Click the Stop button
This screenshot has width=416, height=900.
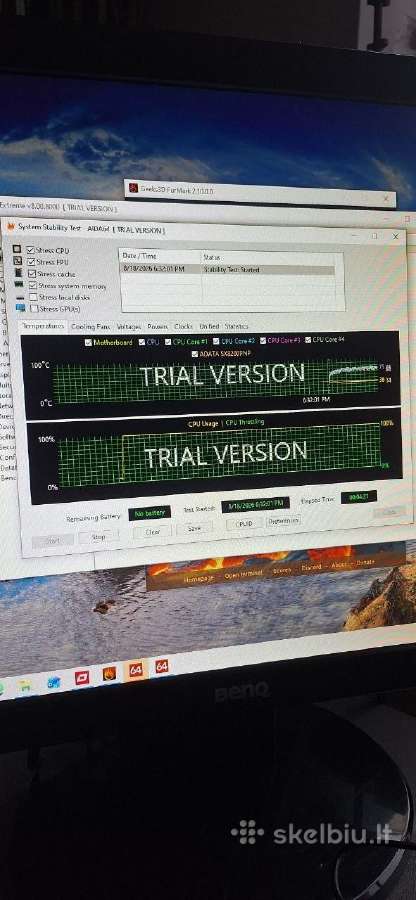(99, 538)
